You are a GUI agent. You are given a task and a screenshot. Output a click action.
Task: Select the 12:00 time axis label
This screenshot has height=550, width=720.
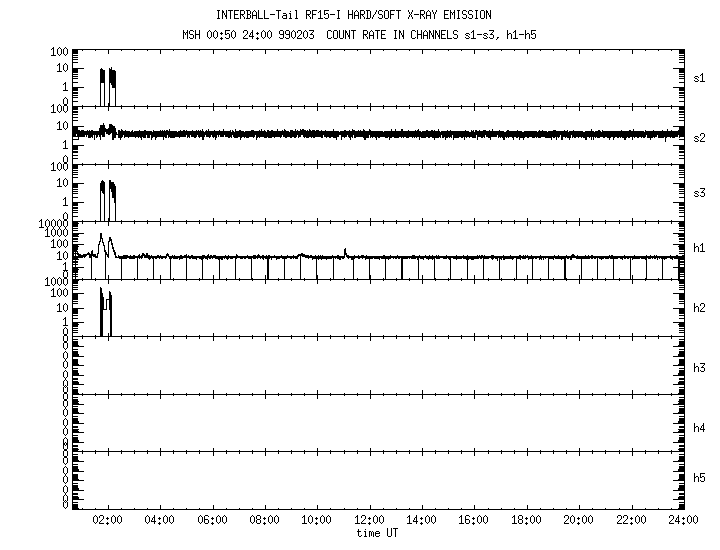pyautogui.click(x=369, y=521)
